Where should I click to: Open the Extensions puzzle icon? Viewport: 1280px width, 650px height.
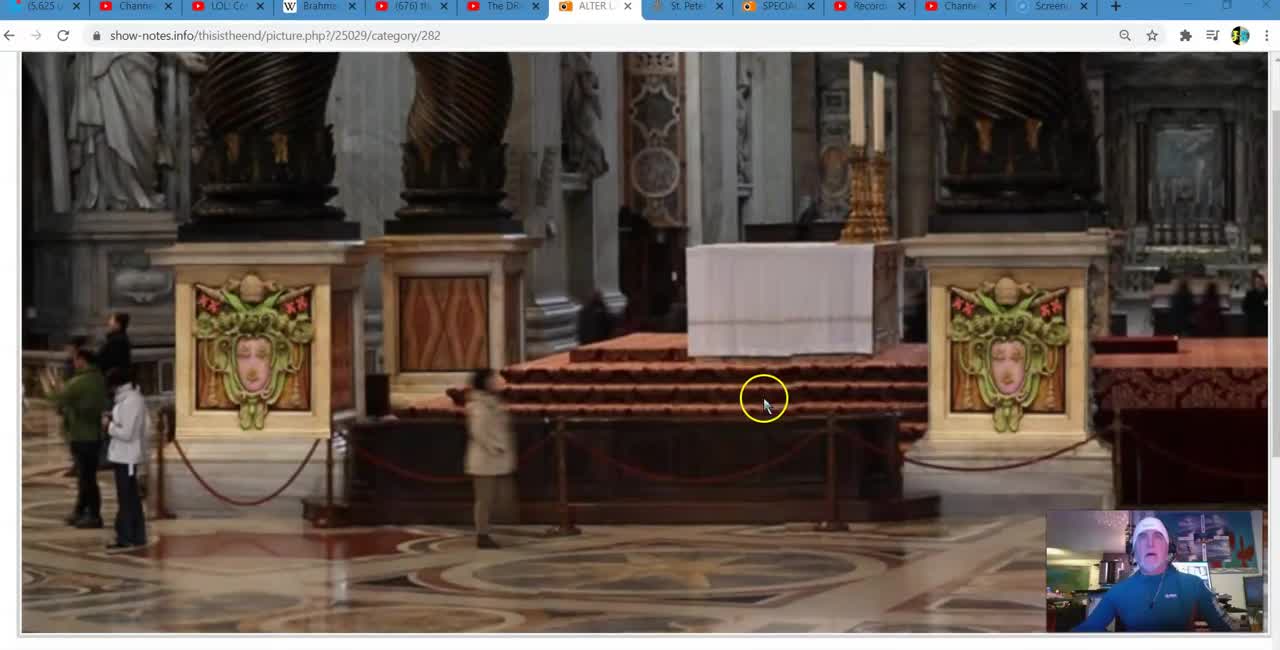tap(1186, 35)
